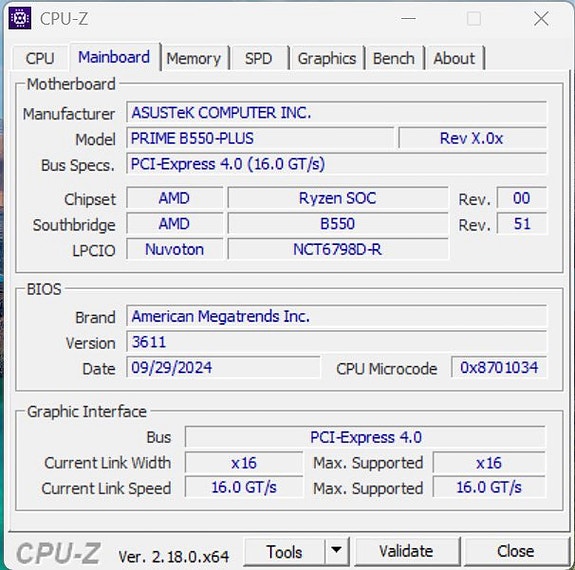Minimize the CPU-Z window
The image size is (575, 570).
409,18
